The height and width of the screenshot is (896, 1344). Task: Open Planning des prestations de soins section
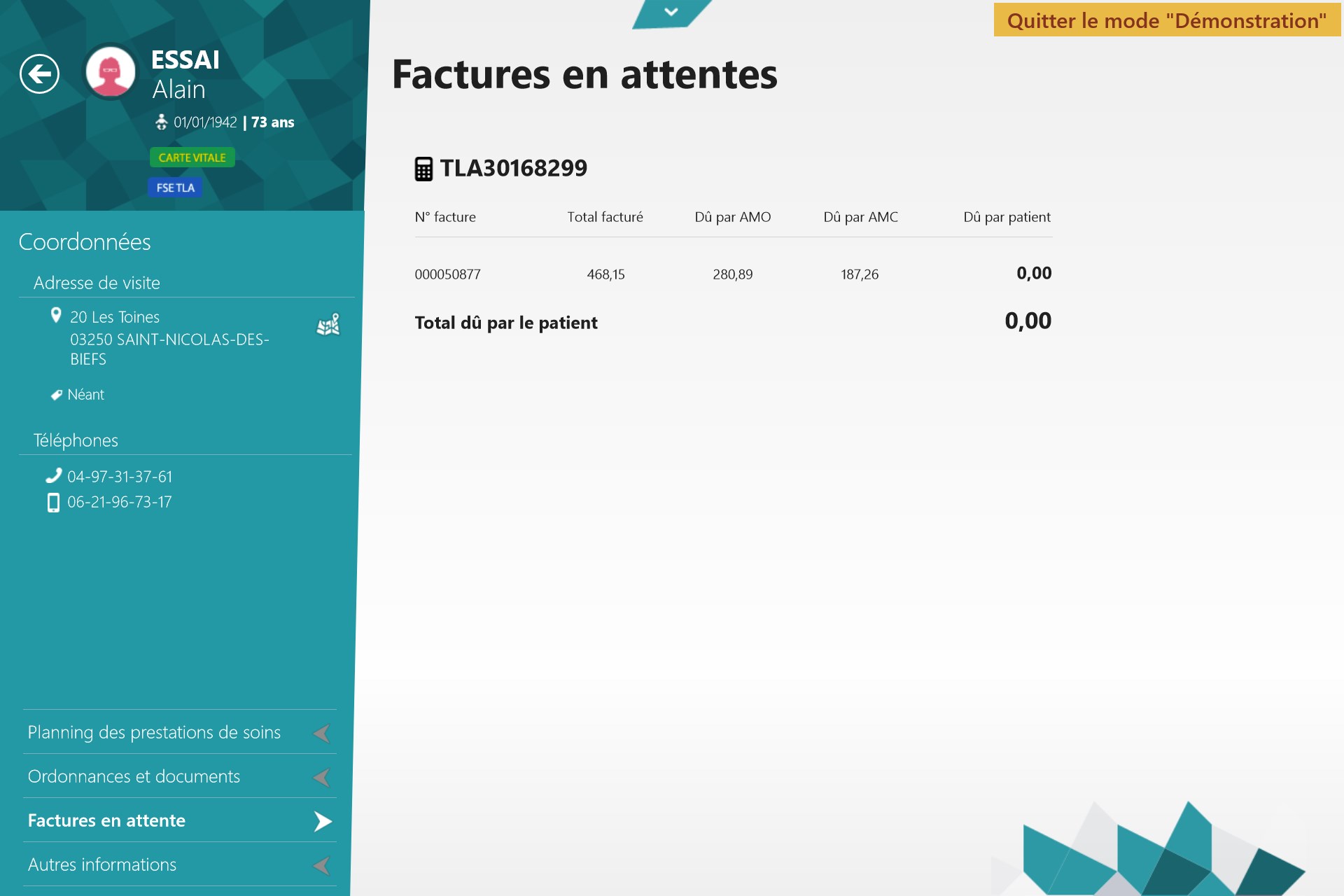180,732
